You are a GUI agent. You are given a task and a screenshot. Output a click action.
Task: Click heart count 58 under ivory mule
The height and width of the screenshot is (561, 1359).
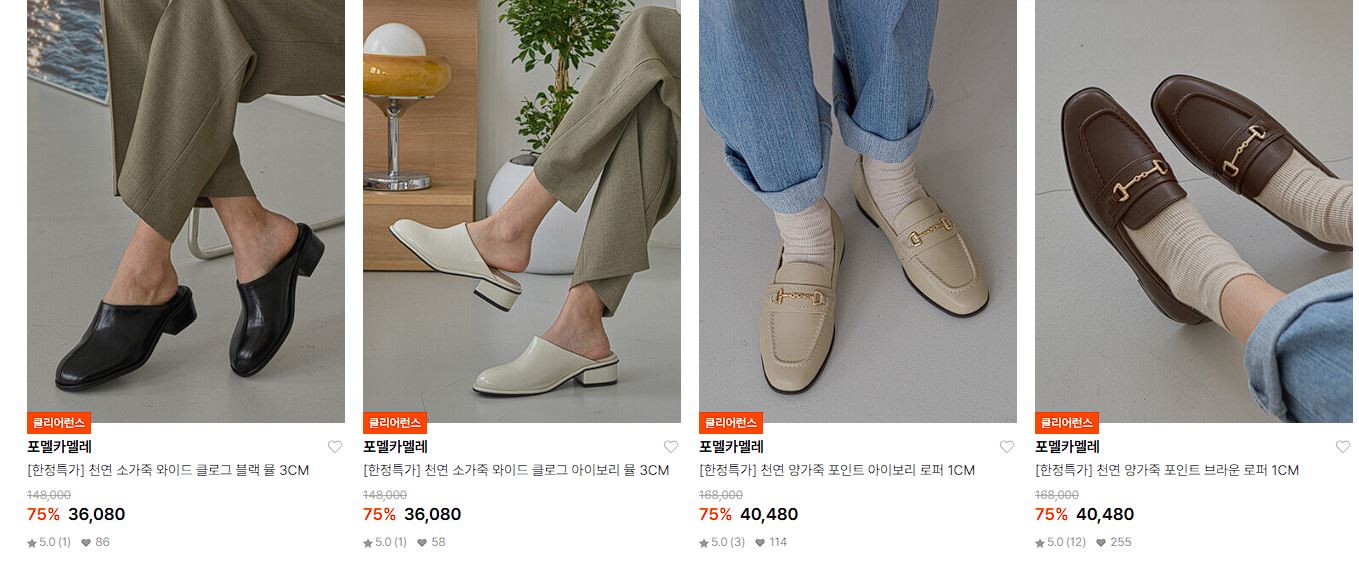(431, 542)
